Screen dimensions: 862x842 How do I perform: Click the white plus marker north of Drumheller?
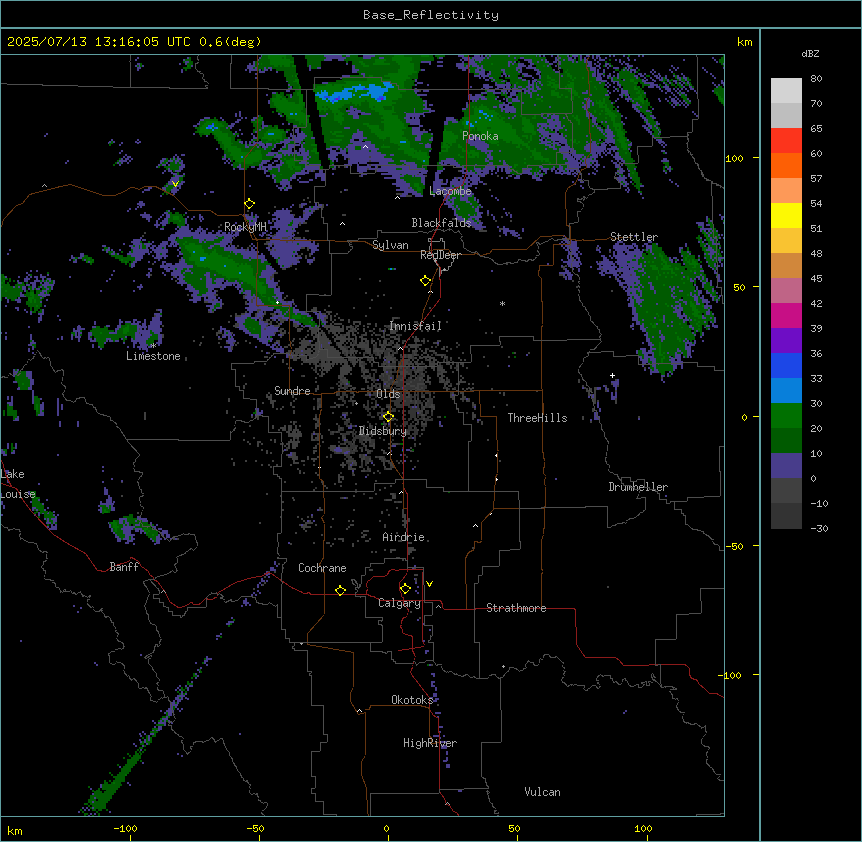pos(612,375)
